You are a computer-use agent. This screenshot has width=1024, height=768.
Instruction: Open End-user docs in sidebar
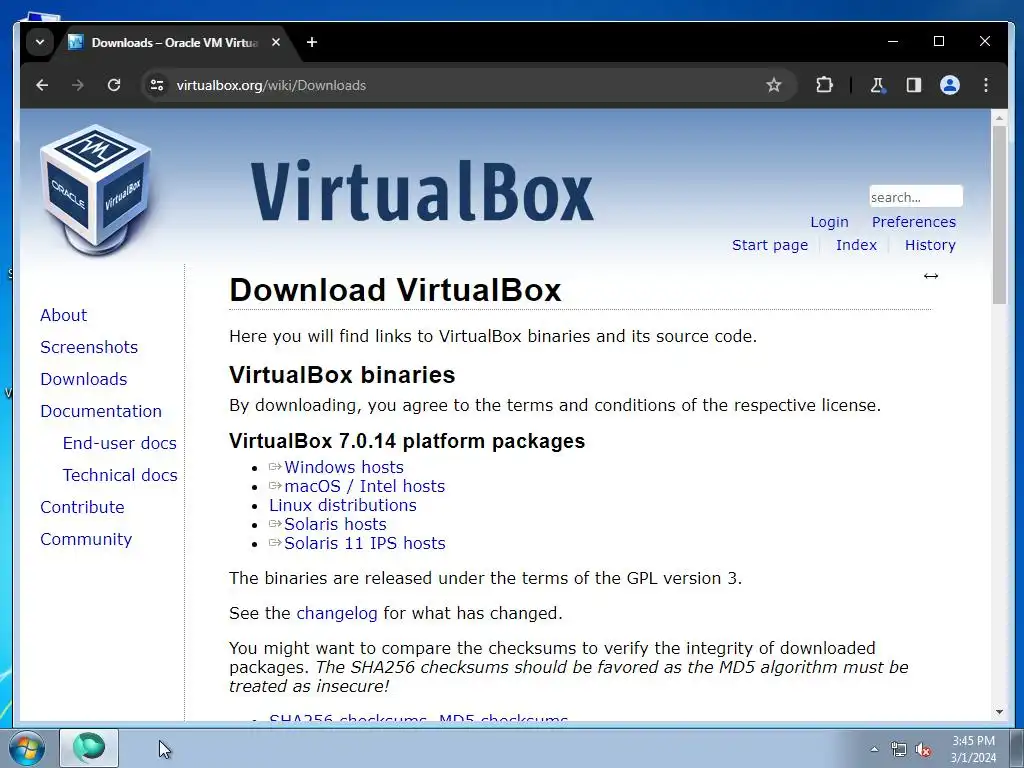click(120, 443)
